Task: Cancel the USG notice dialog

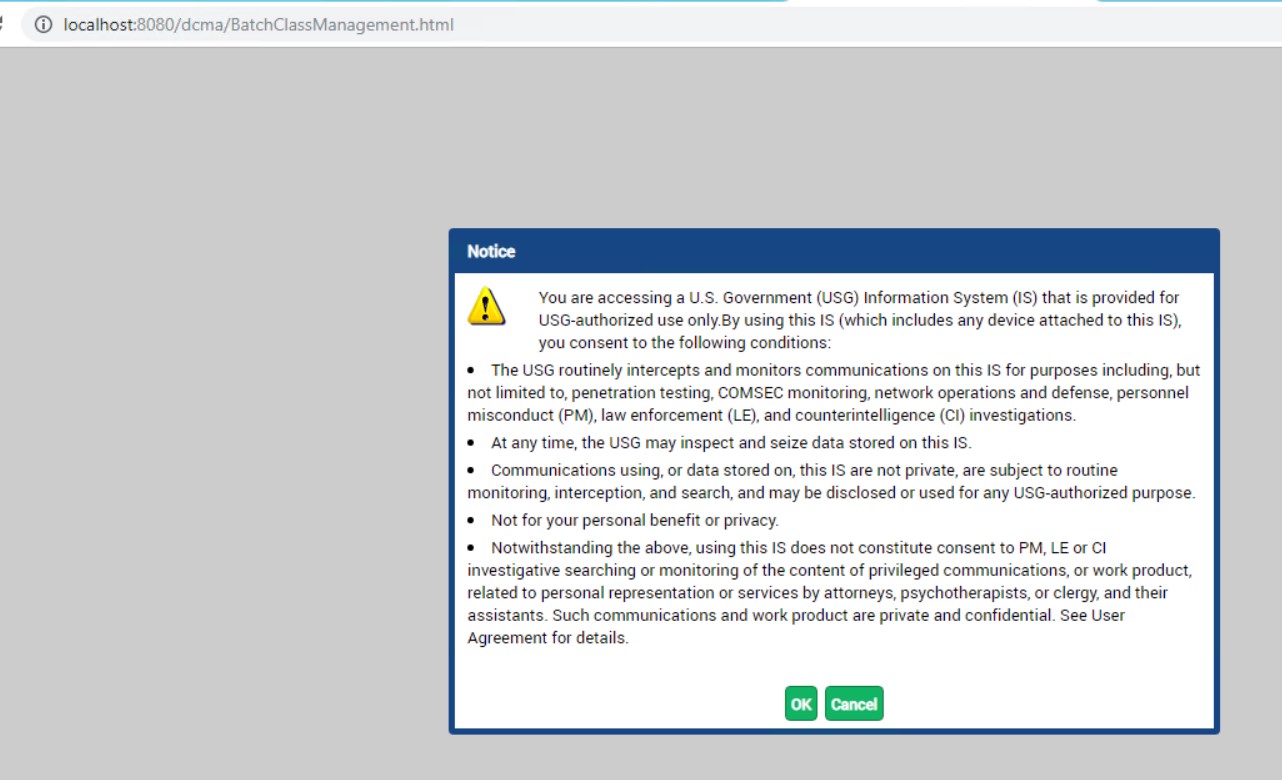Action: point(854,704)
